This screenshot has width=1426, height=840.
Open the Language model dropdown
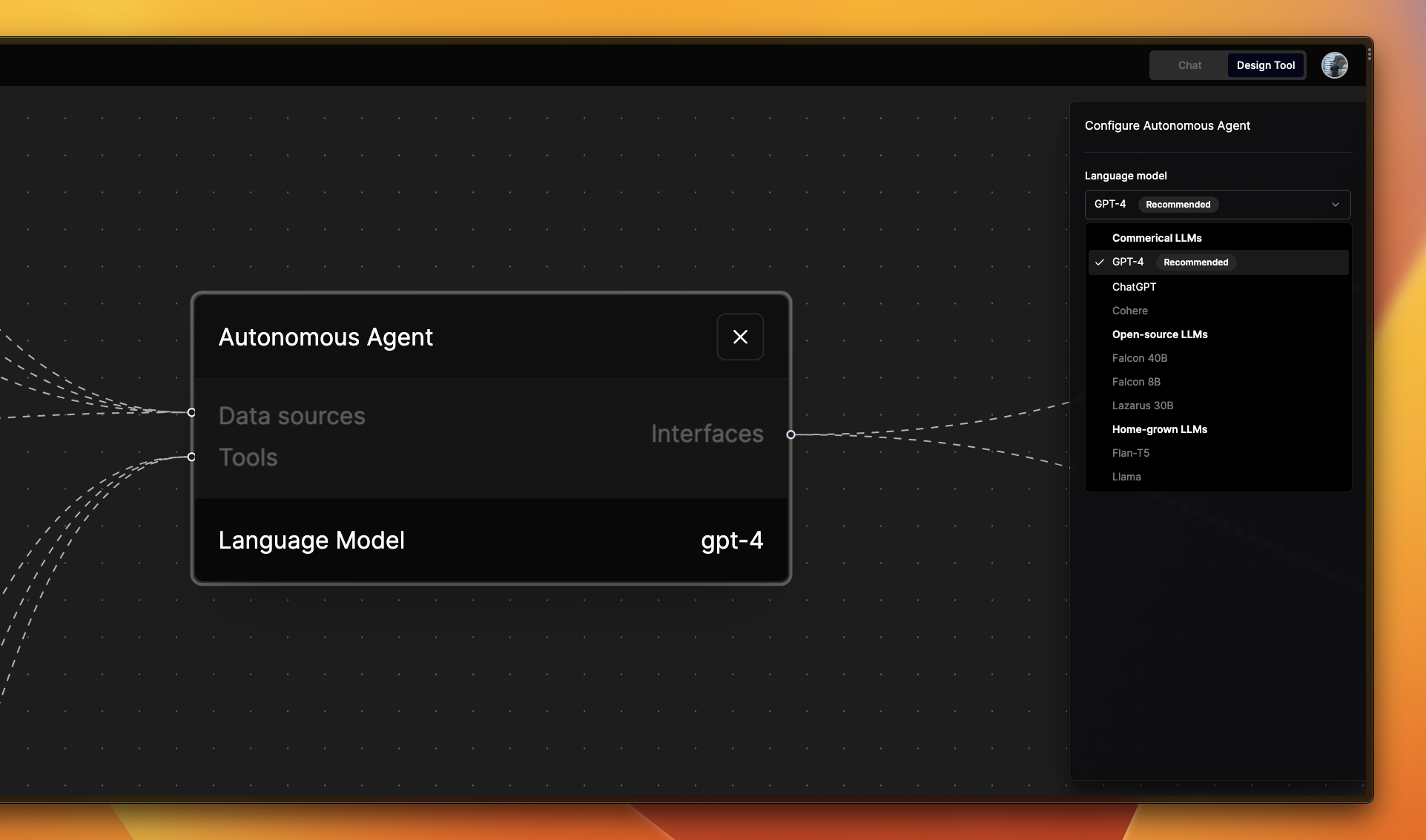point(1216,205)
